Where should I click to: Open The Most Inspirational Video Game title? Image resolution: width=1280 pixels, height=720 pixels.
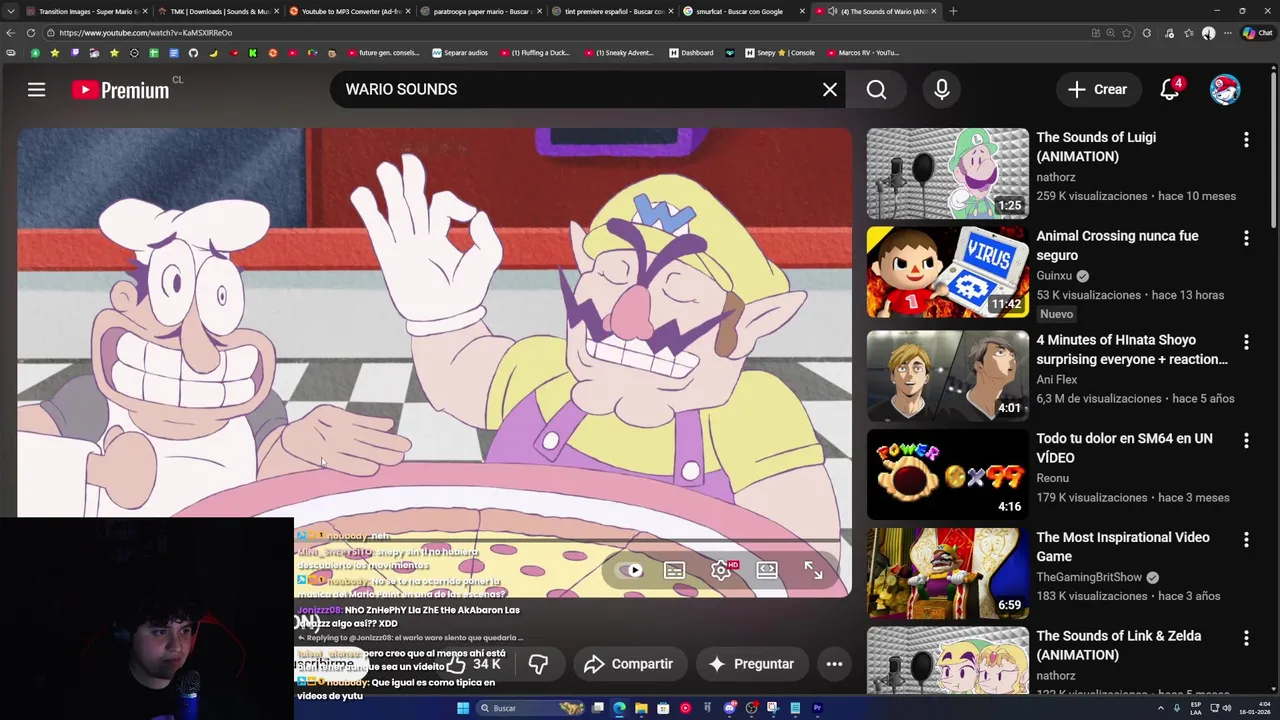(x=1123, y=547)
